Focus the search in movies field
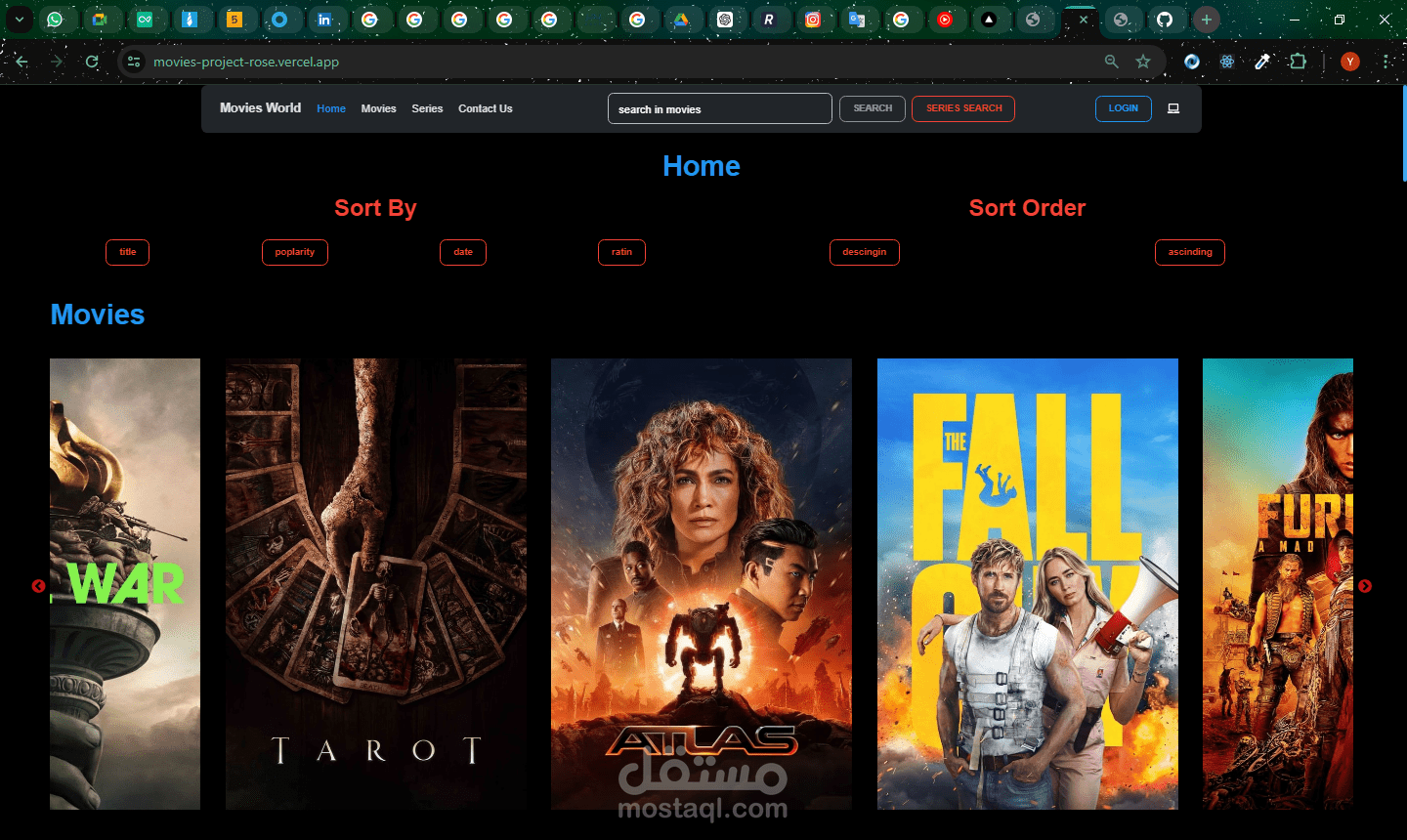The image size is (1407, 840). tap(720, 108)
